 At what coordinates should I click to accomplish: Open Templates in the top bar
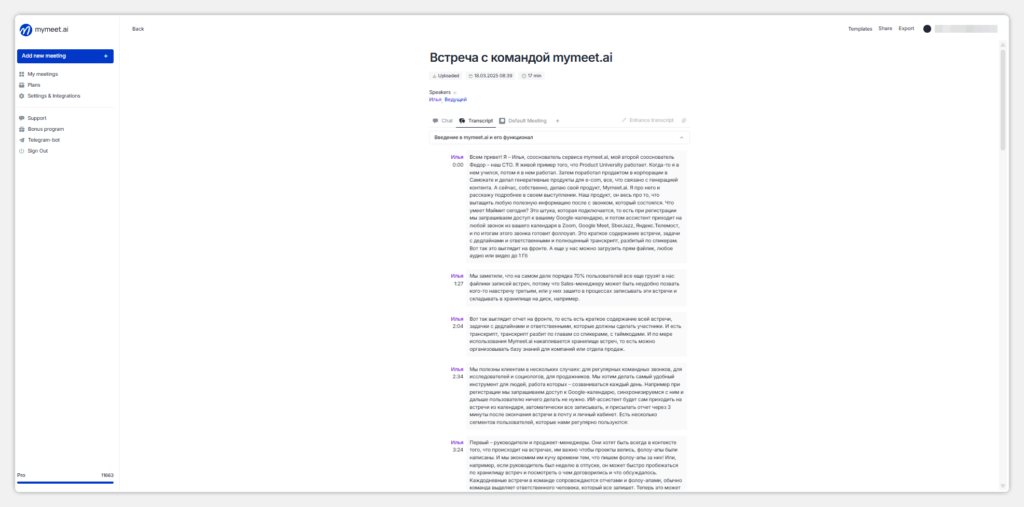coord(860,29)
